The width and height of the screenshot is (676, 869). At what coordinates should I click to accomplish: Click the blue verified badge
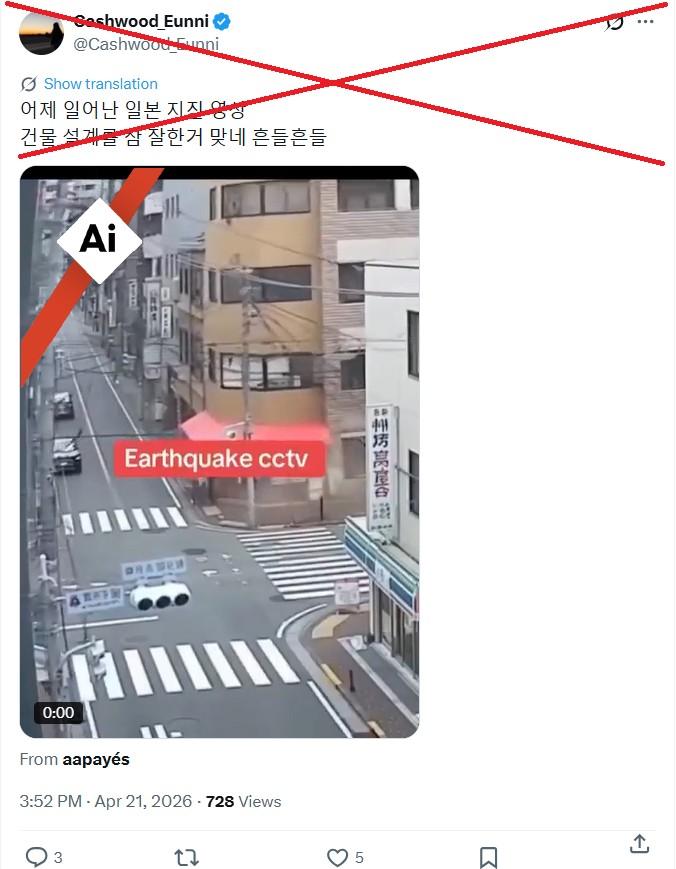point(222,22)
